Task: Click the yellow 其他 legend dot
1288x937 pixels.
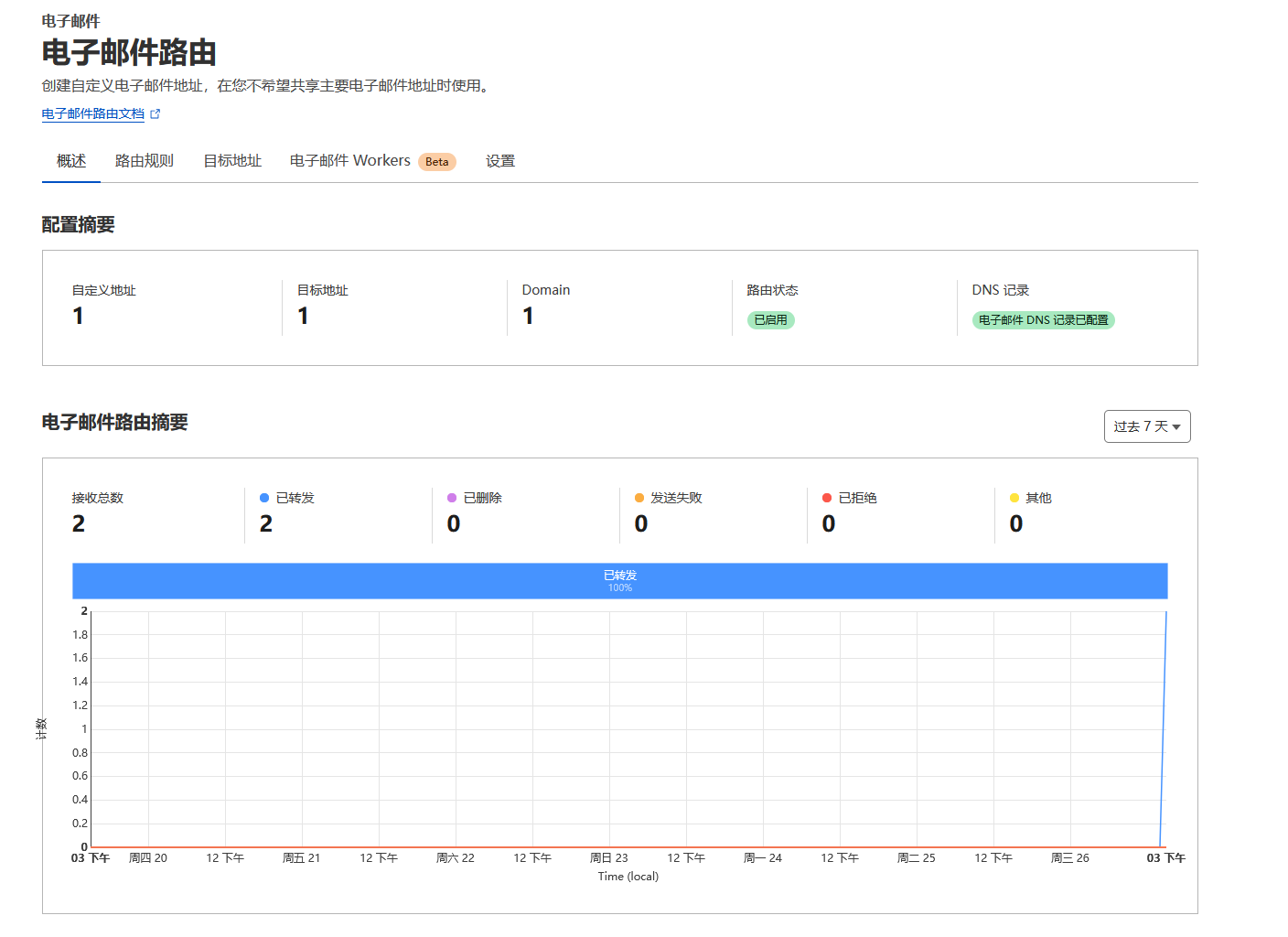Action: 1014,498
